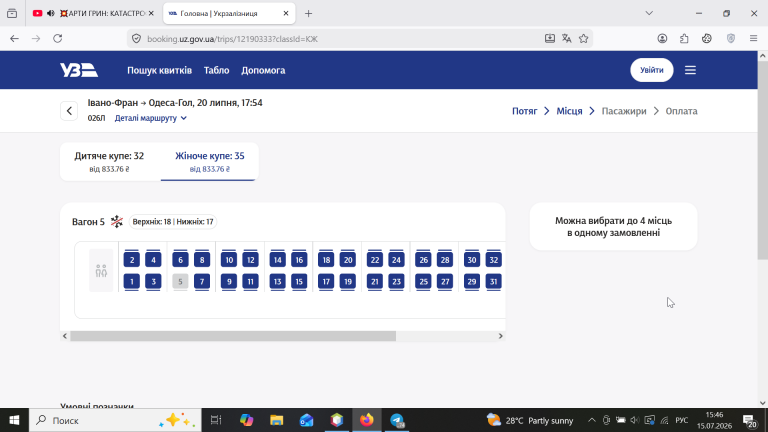Select Жіноче купе: 35 tab

(210, 162)
